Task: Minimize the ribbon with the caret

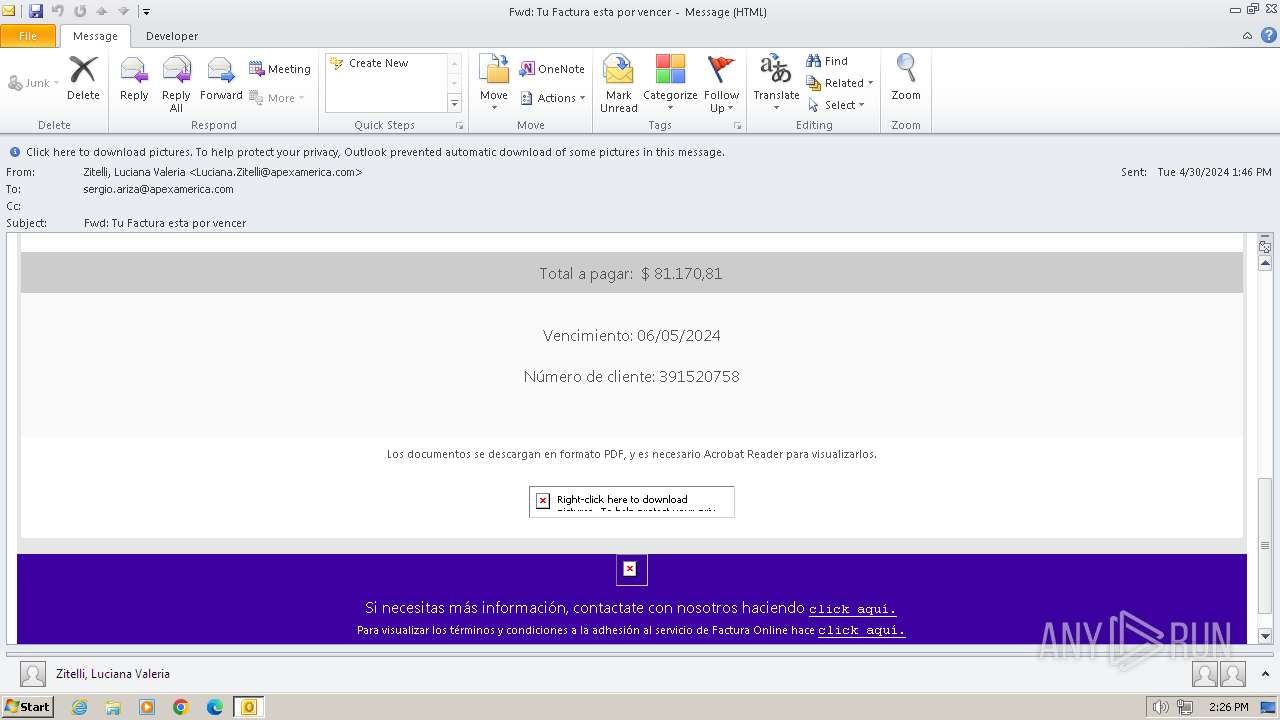Action: [x=1247, y=36]
